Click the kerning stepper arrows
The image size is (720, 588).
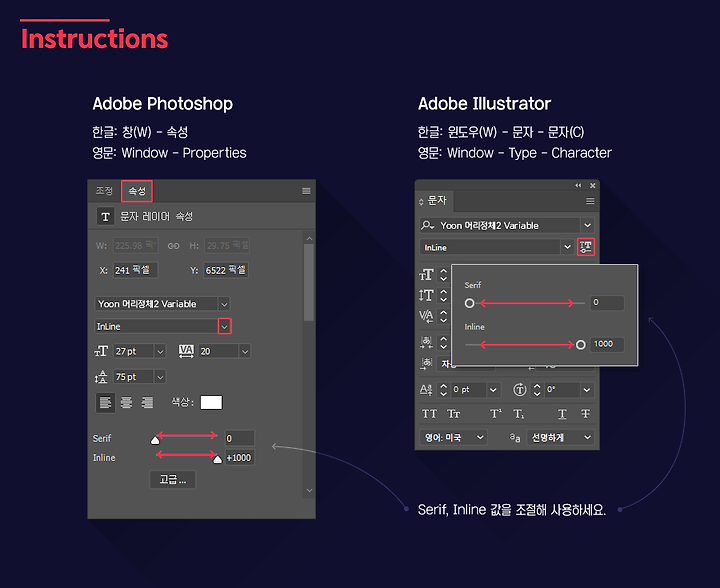(444, 316)
